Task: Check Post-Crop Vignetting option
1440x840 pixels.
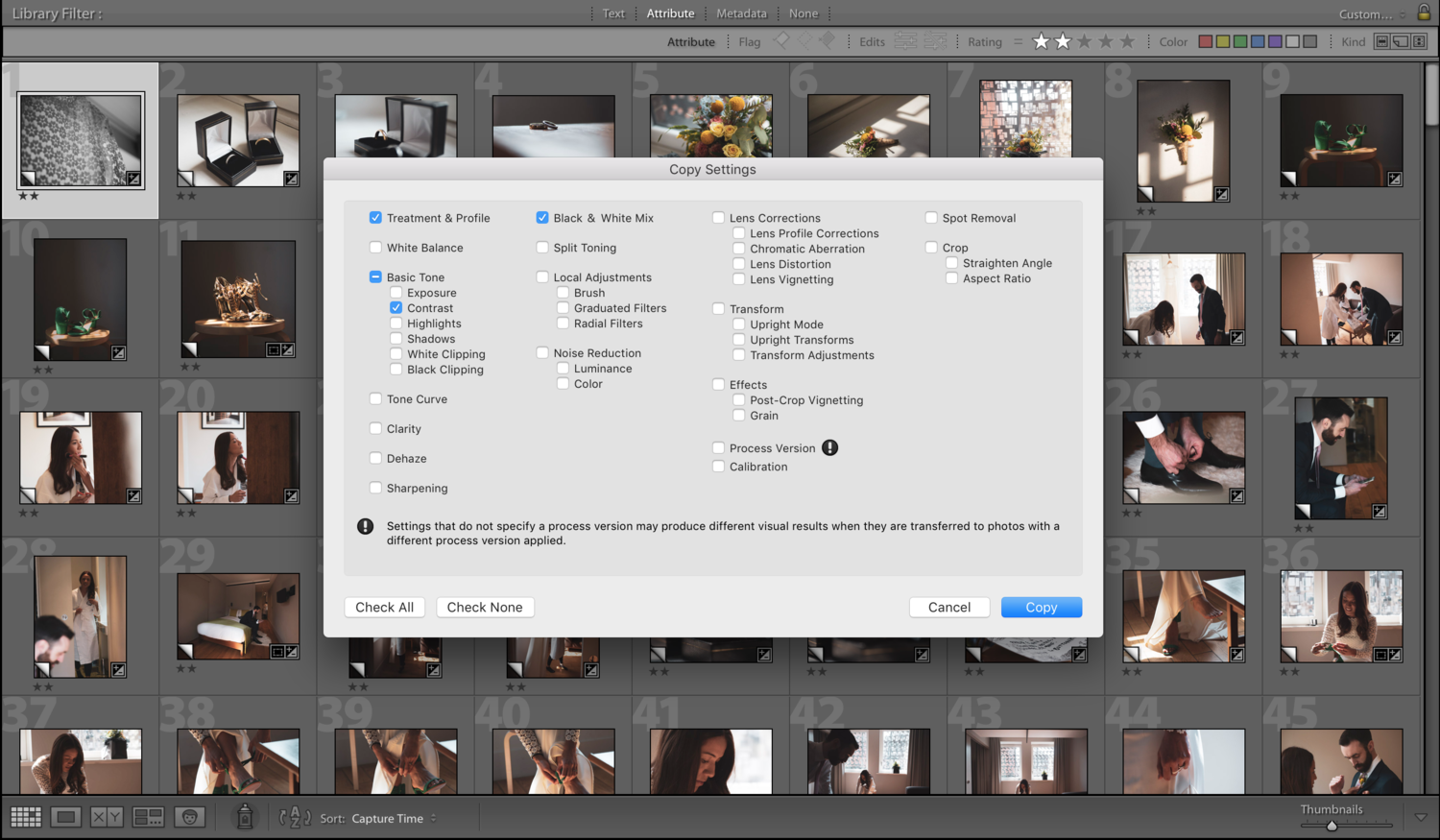Action: (739, 399)
